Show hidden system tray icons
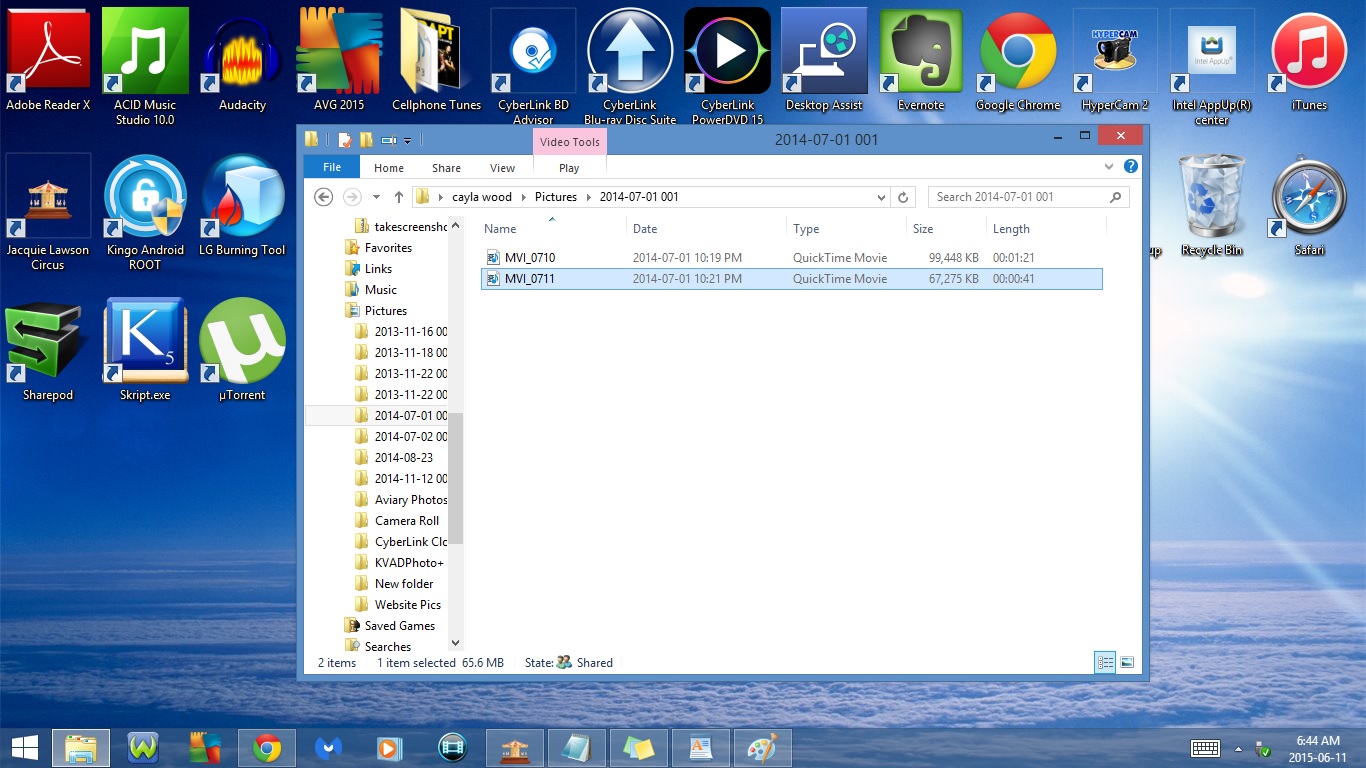 (x=1239, y=748)
